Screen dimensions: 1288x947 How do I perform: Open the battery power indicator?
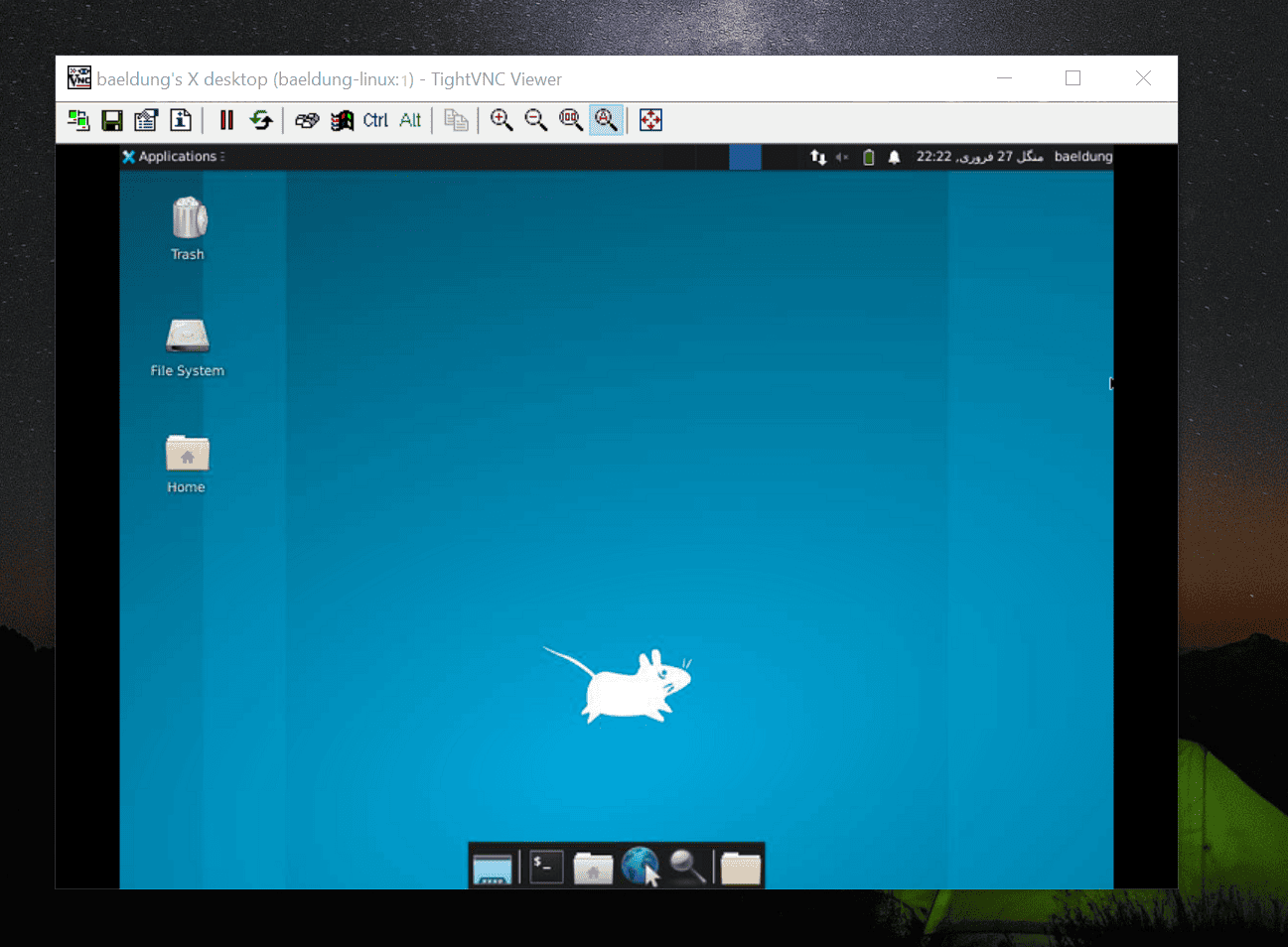[869, 157]
